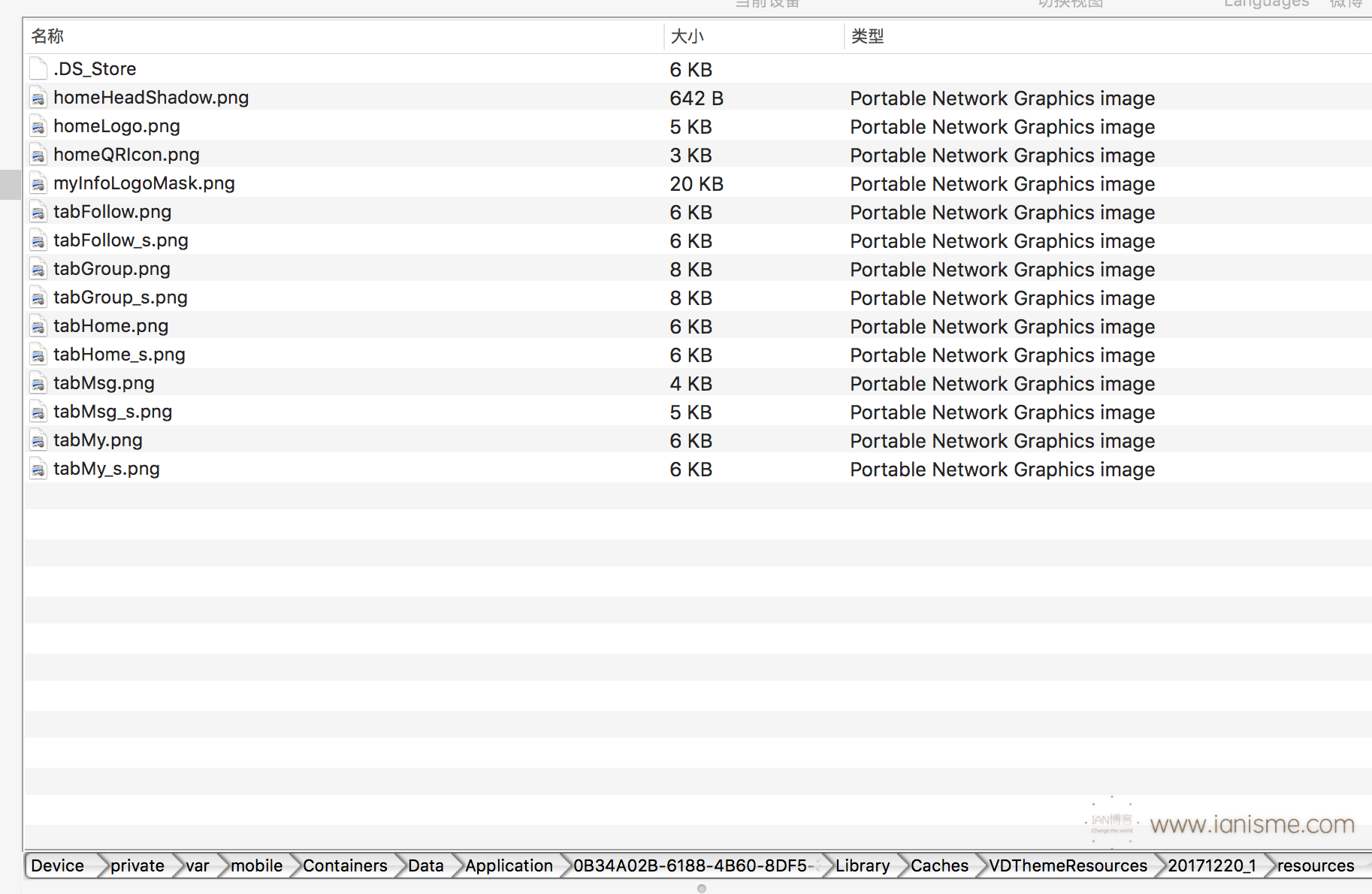Screen dimensions: 1372x894
Task: Select the file name tabMsg.png
Action: click(x=104, y=383)
